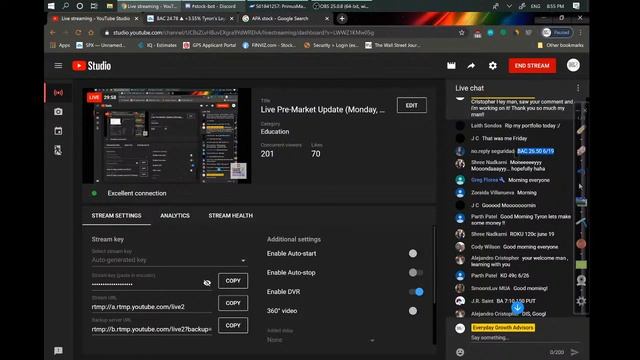Screen dimensions: 640x360
Task: Click the clapperboard highlight icon in header
Action: (x=451, y=66)
